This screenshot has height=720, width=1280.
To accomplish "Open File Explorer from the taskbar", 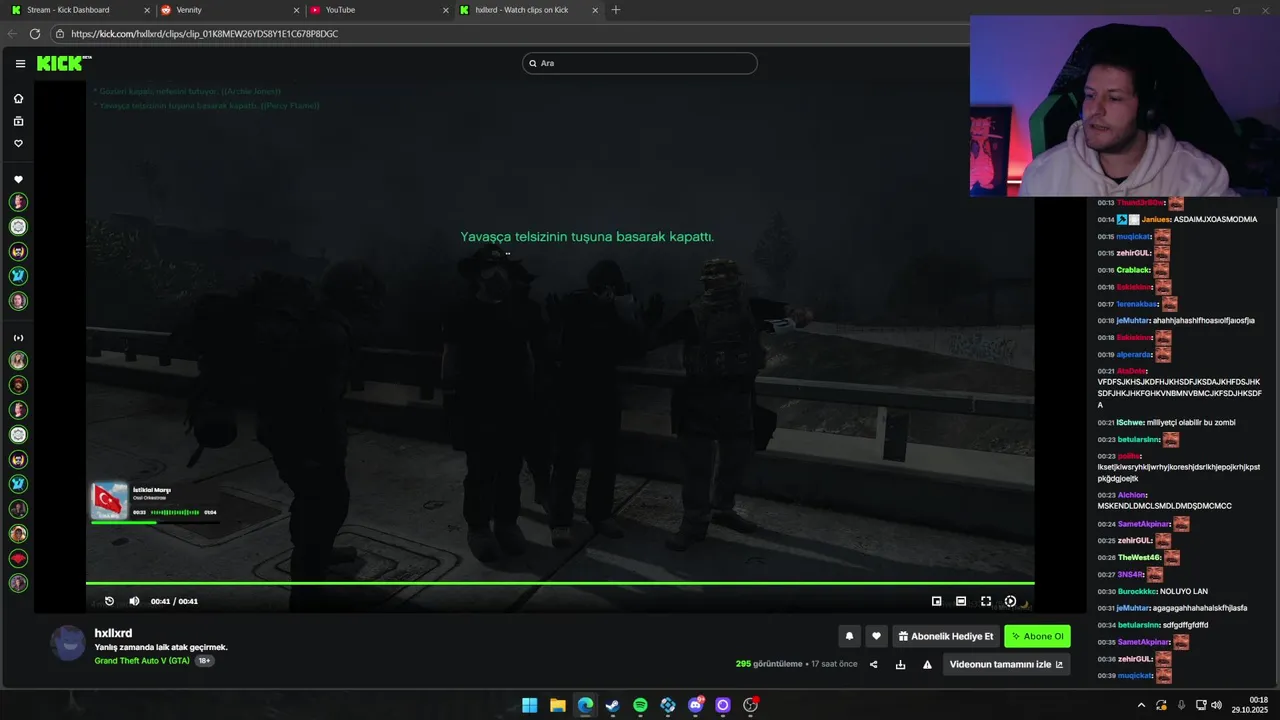I will click(x=558, y=705).
